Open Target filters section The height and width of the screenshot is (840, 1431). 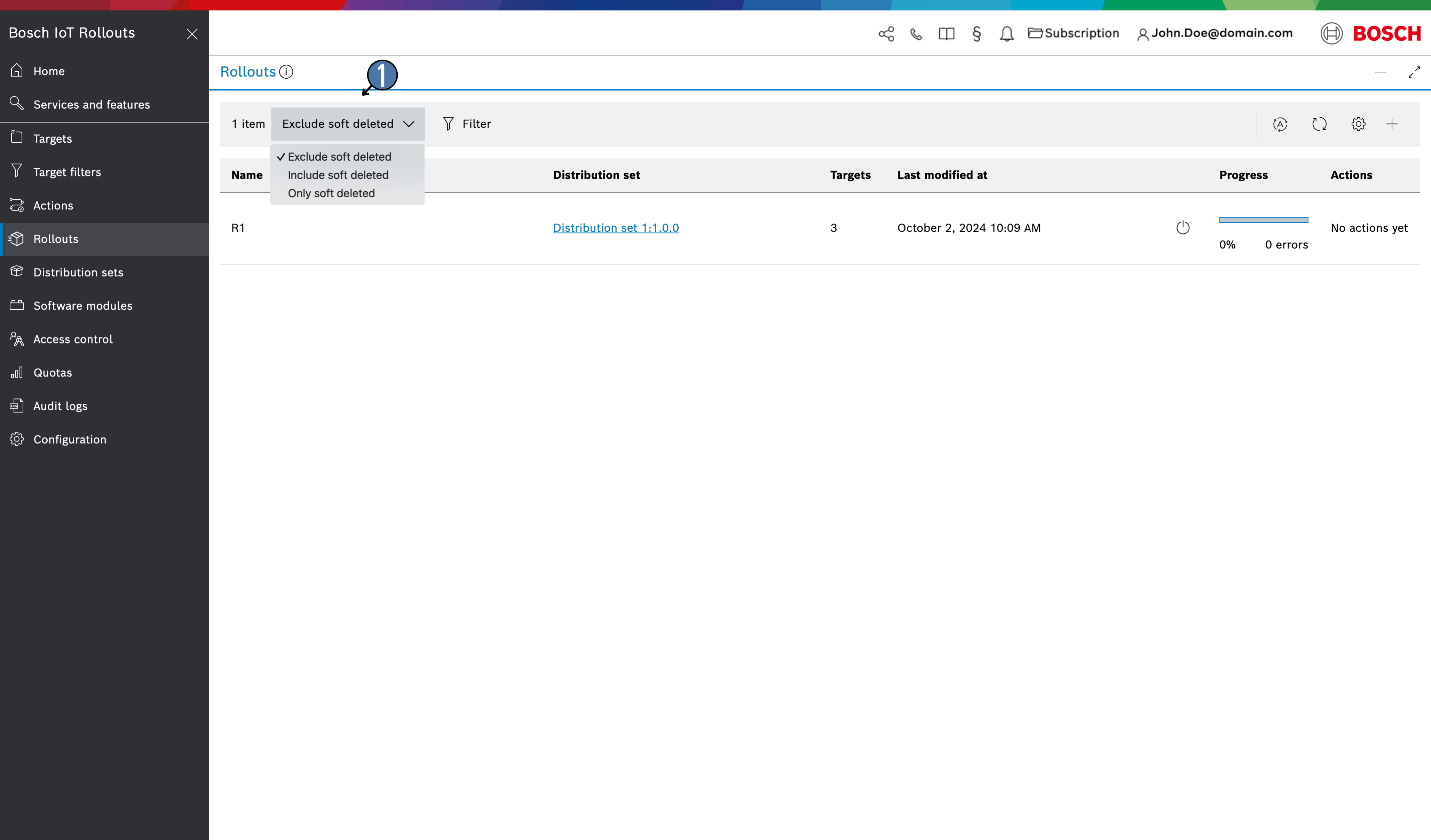[x=104, y=172]
